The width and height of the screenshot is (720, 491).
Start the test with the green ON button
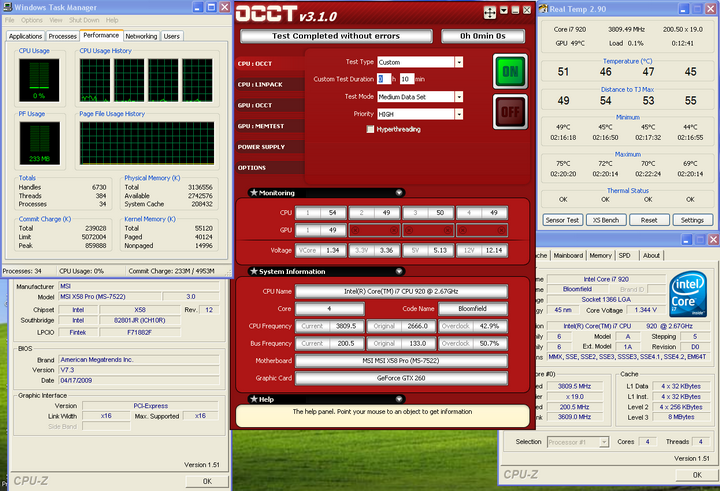point(510,71)
